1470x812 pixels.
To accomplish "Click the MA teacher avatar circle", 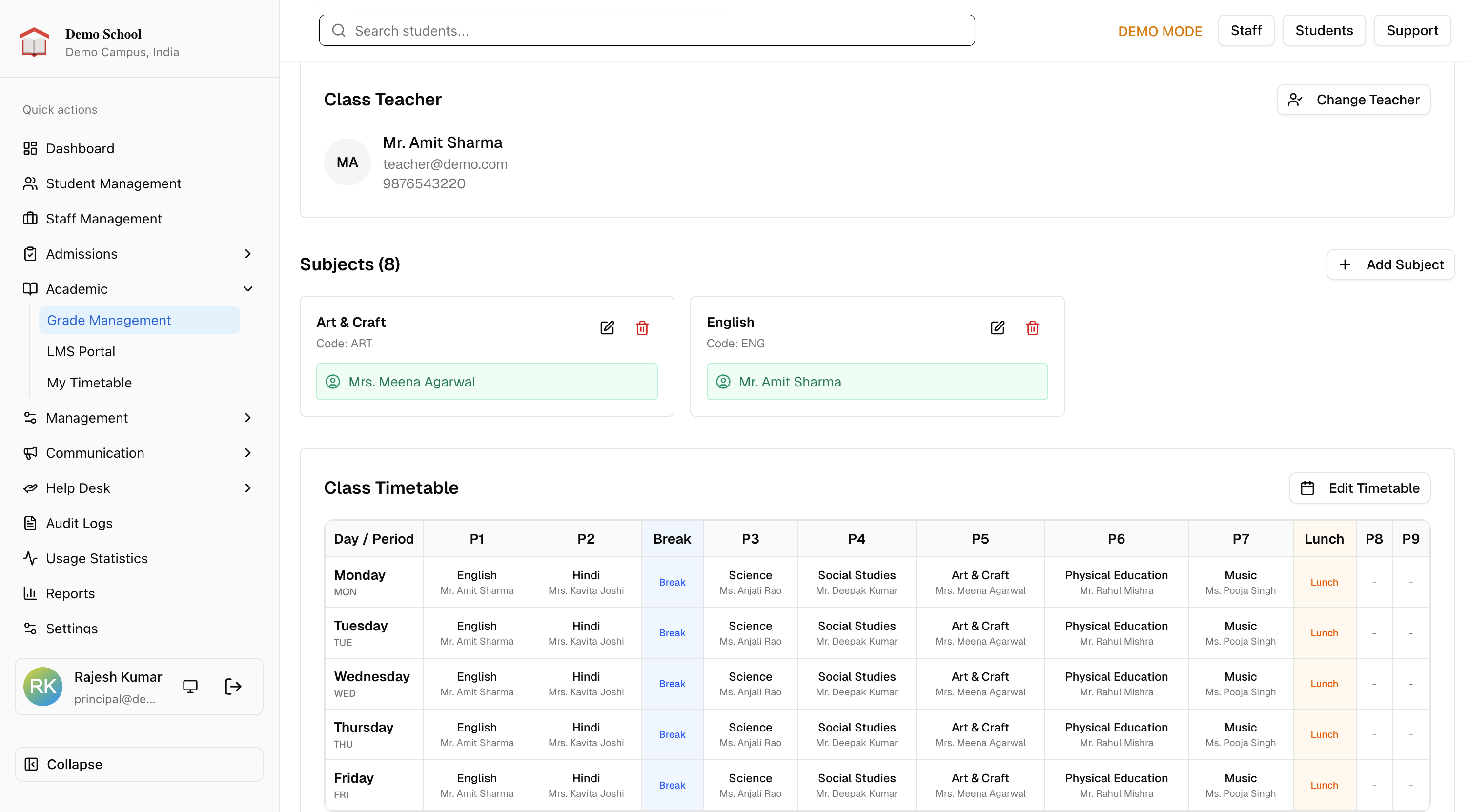I will (347, 162).
